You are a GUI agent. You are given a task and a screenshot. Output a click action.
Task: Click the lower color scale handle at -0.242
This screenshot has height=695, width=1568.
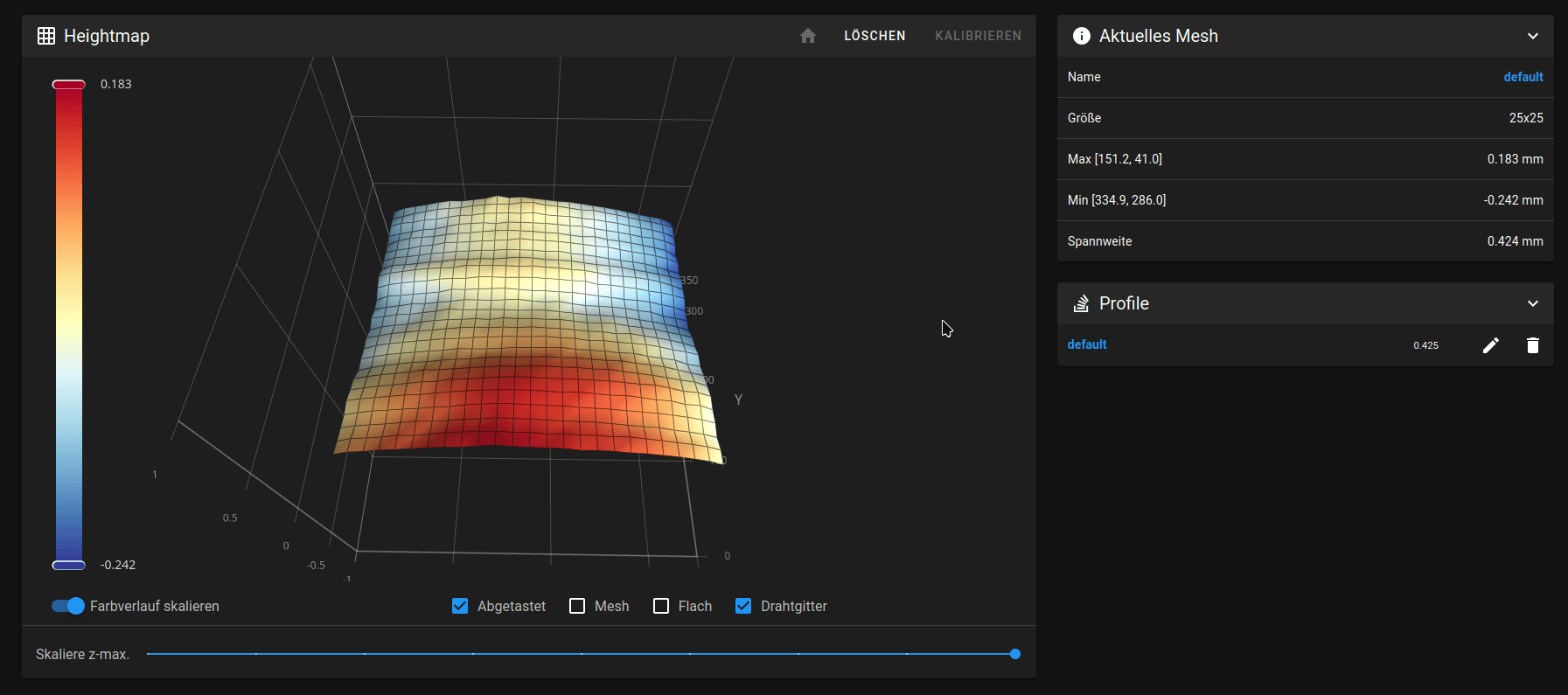pyautogui.click(x=69, y=565)
